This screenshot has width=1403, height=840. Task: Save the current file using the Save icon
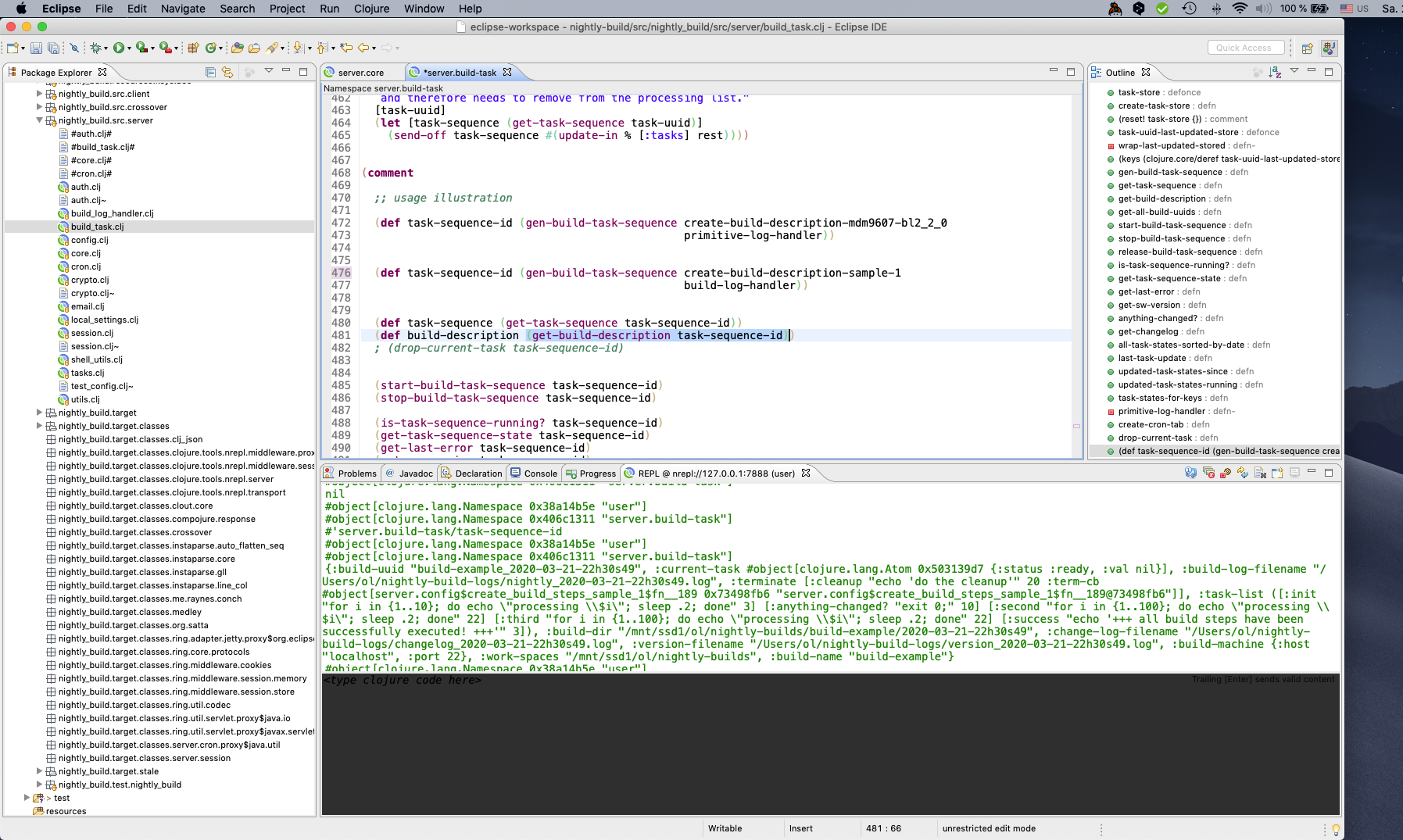pos(36,48)
